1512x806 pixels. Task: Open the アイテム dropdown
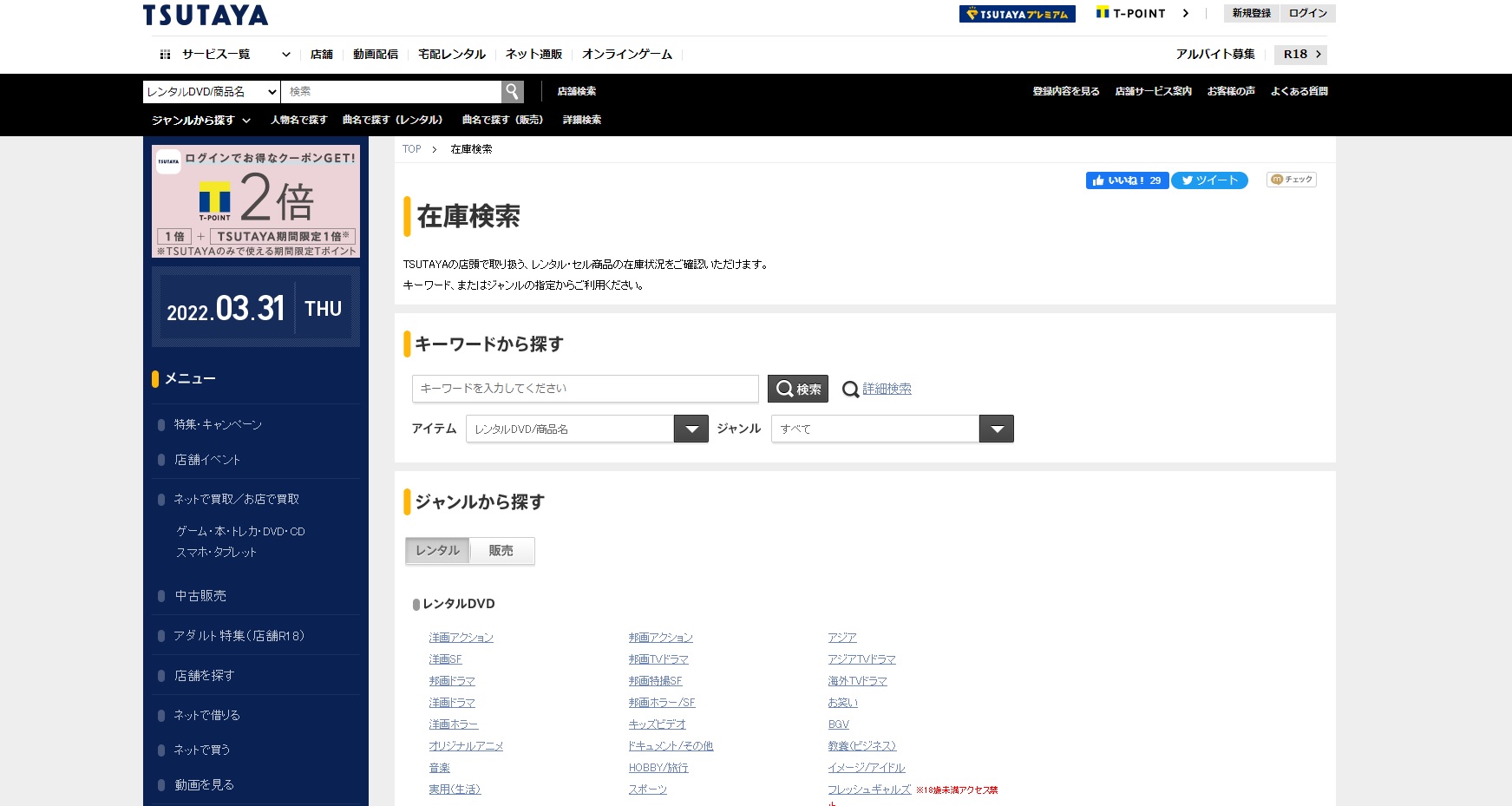pyautogui.click(x=587, y=429)
